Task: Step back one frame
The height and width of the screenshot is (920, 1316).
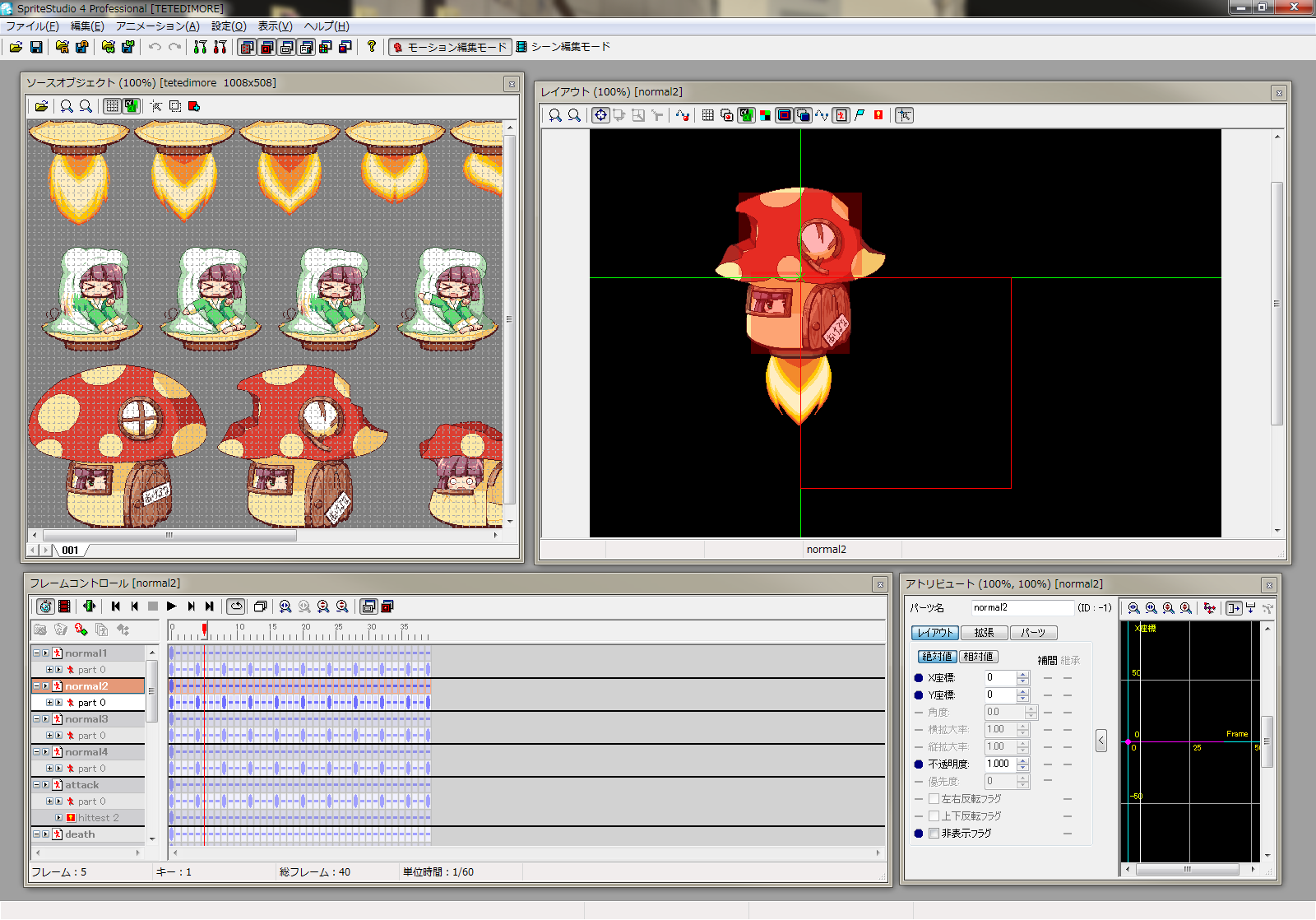Action: (x=134, y=606)
